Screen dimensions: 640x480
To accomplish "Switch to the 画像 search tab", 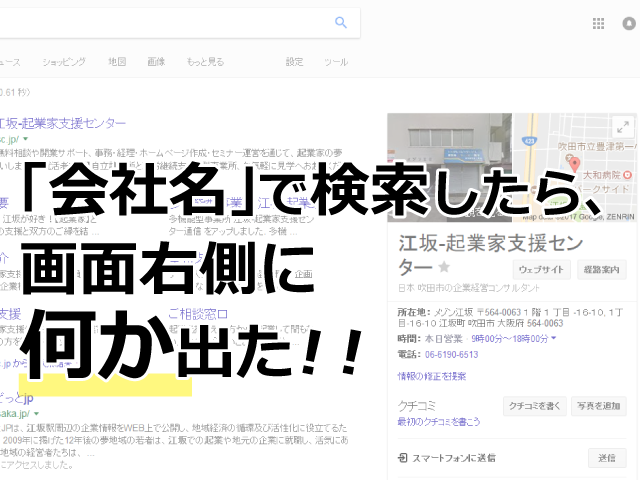I will click(x=156, y=62).
